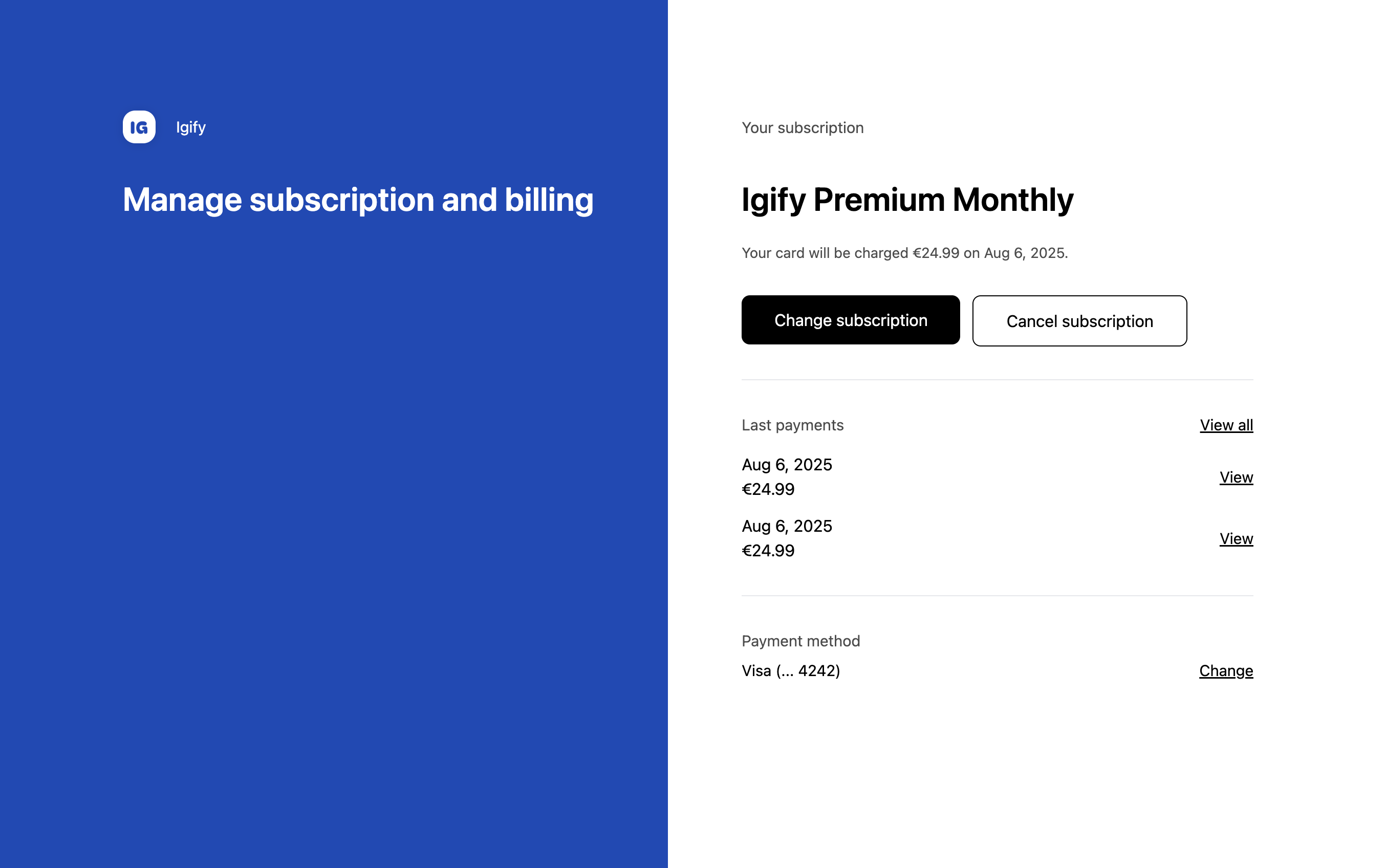This screenshot has height=868, width=1386.
Task: Click the Manage subscription and billing heading
Action: click(x=358, y=200)
